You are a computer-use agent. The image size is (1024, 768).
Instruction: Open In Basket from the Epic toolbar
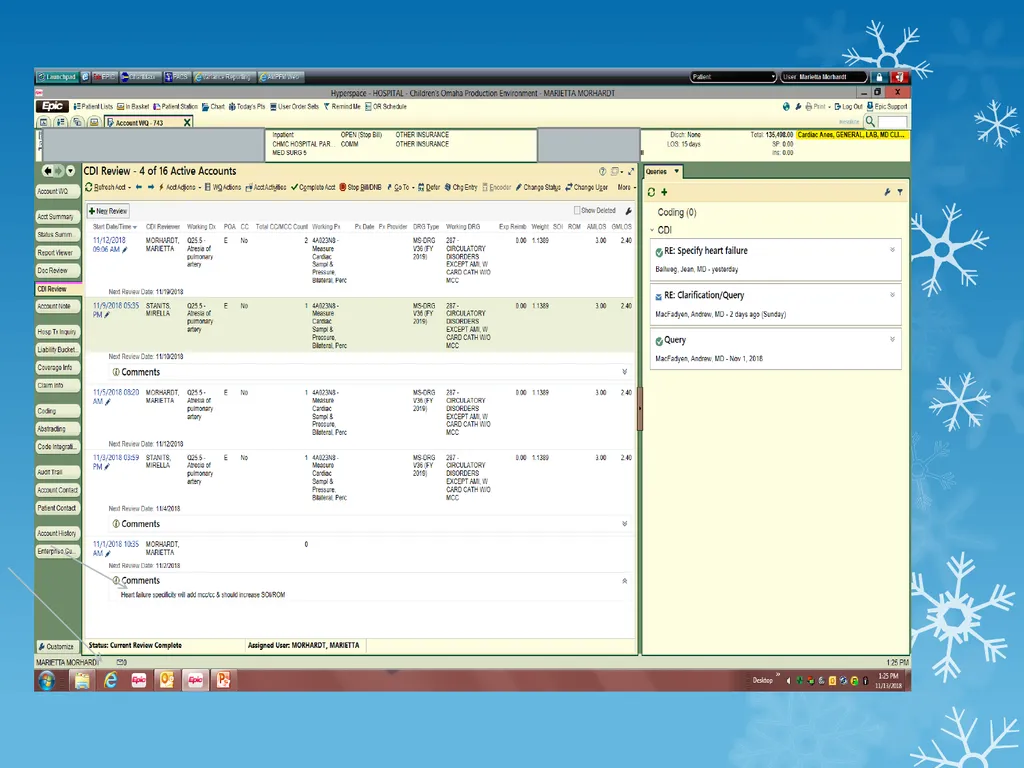(133, 106)
